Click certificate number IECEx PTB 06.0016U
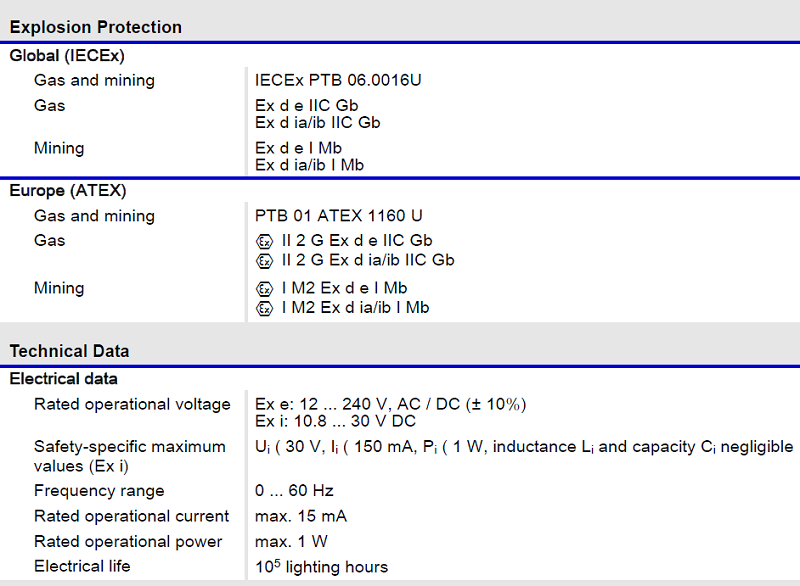This screenshot has width=800, height=586. pyautogui.click(x=338, y=80)
